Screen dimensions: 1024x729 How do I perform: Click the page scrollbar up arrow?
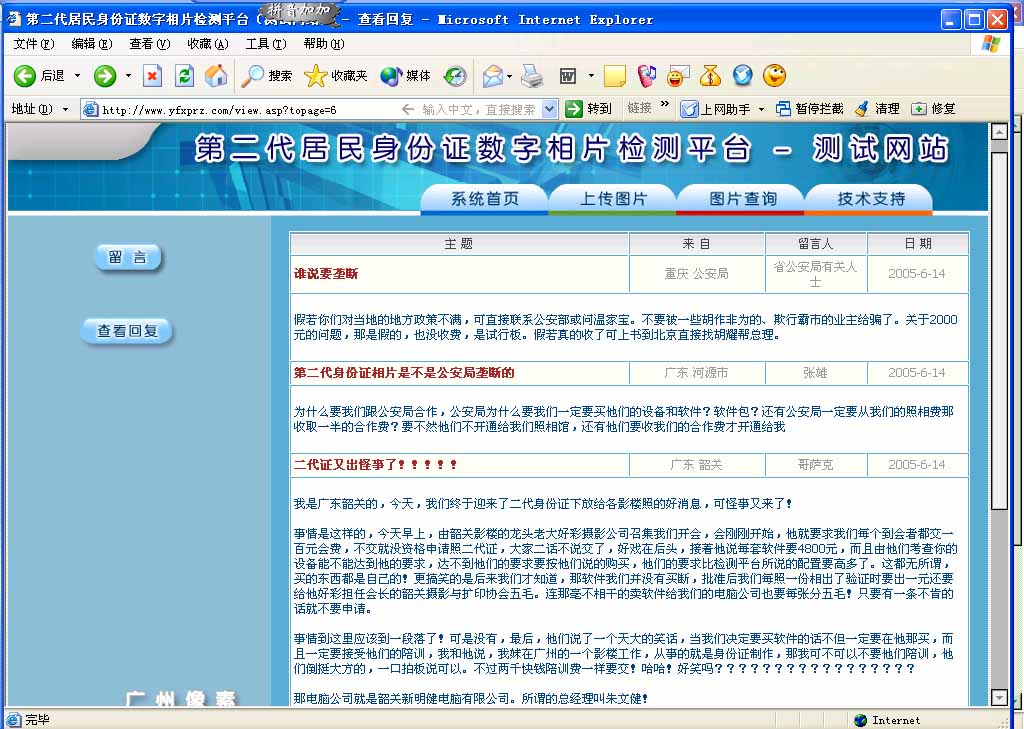click(999, 131)
